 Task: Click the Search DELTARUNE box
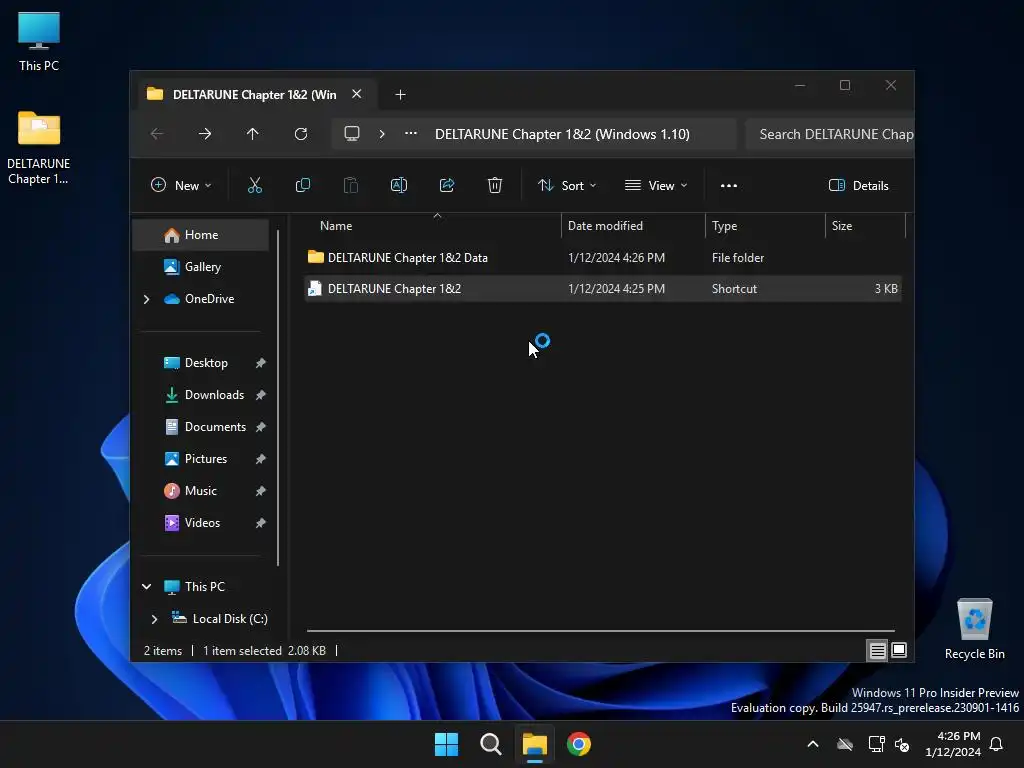[829, 134]
